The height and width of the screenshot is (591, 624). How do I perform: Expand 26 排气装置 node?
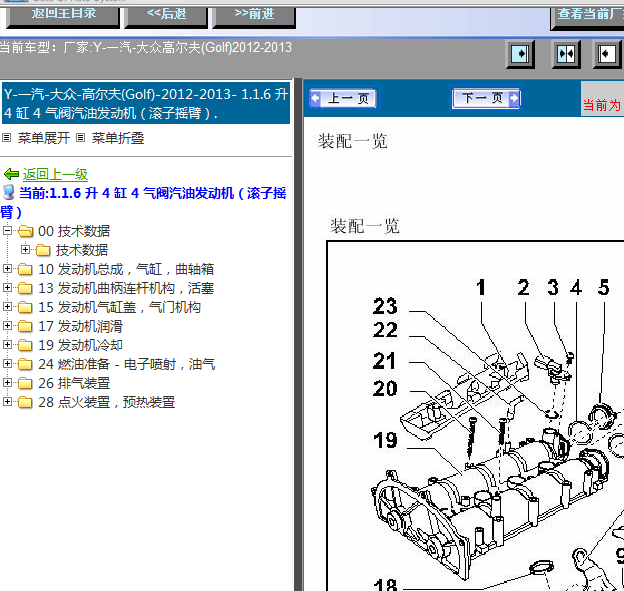tap(7, 382)
